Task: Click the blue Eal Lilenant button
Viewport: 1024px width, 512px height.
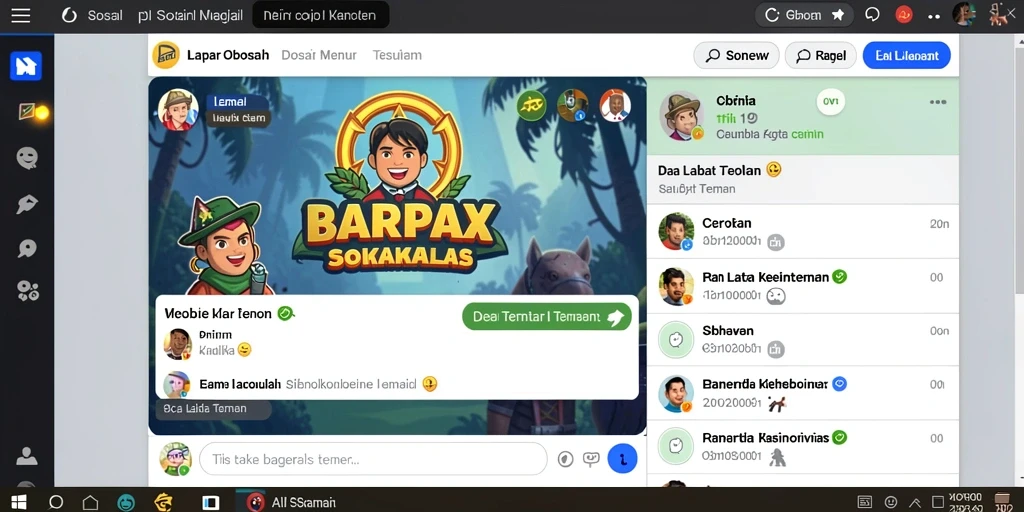Action: [x=906, y=56]
